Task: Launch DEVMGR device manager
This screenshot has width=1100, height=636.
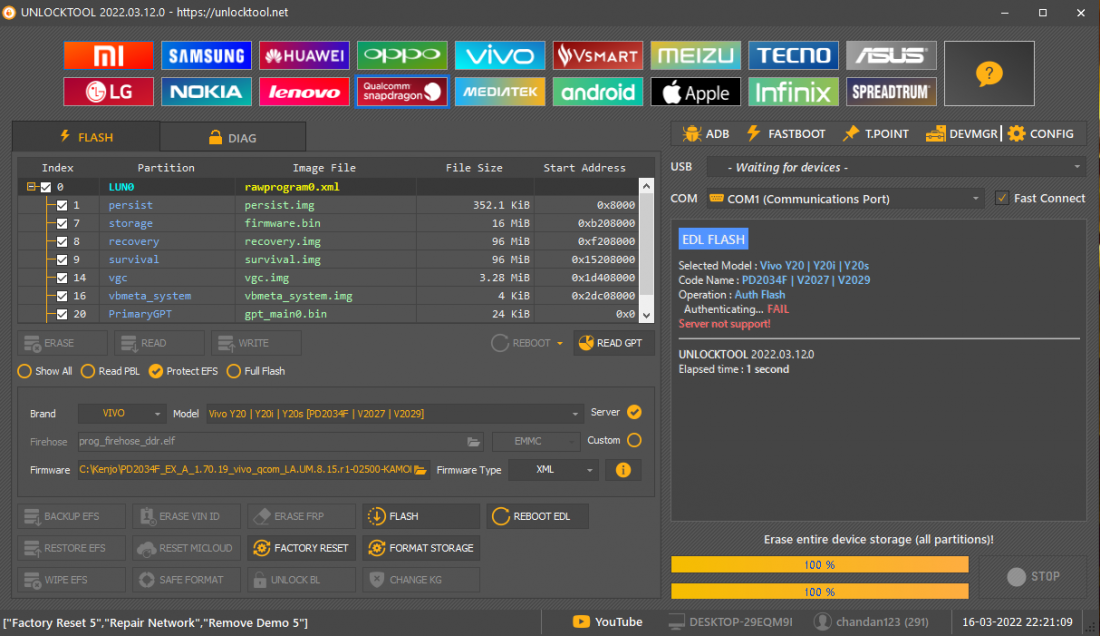Action: (962, 134)
